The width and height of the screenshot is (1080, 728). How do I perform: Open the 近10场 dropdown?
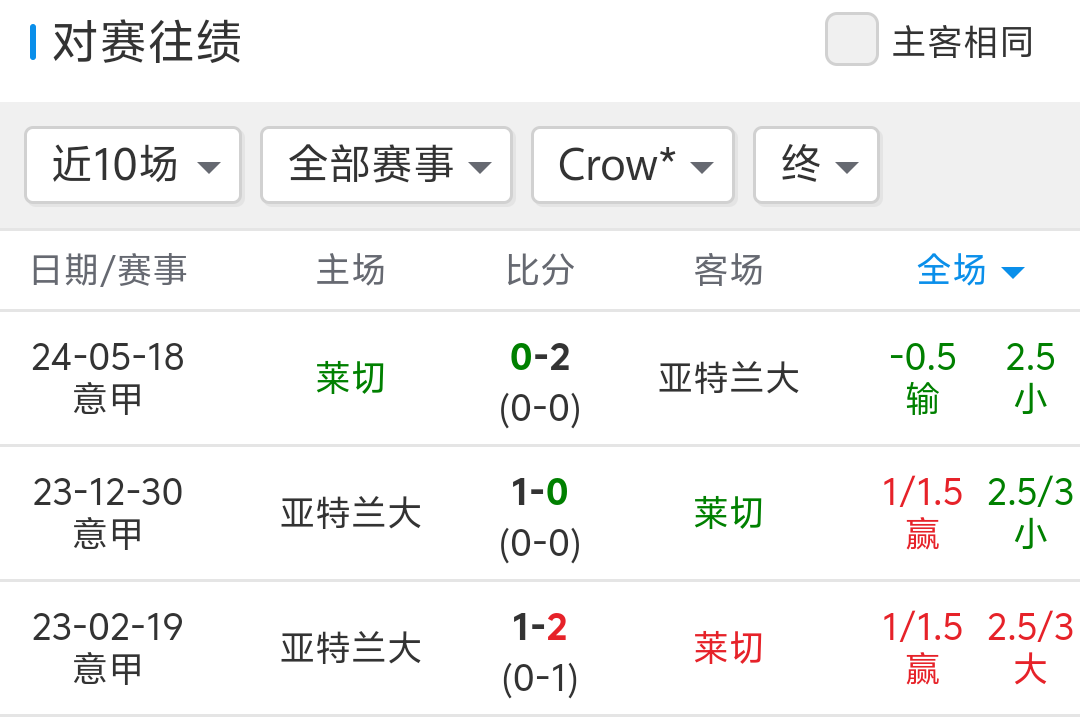click(x=133, y=165)
